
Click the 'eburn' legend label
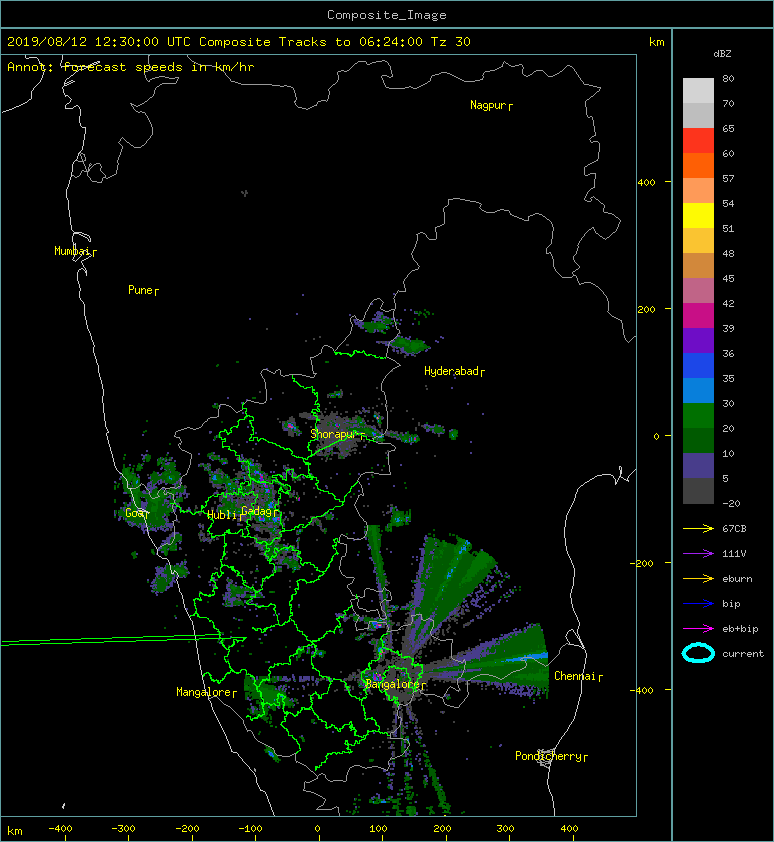point(737,579)
